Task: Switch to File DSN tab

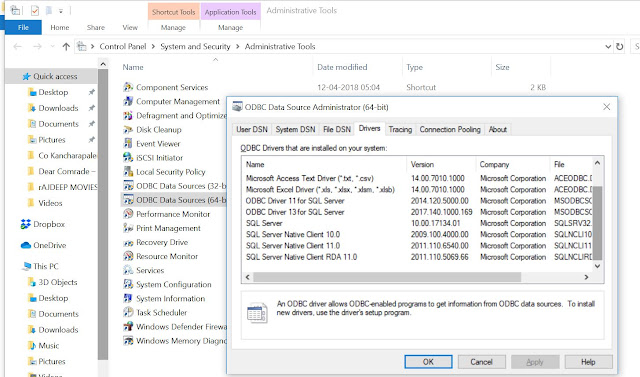Action: click(x=337, y=129)
